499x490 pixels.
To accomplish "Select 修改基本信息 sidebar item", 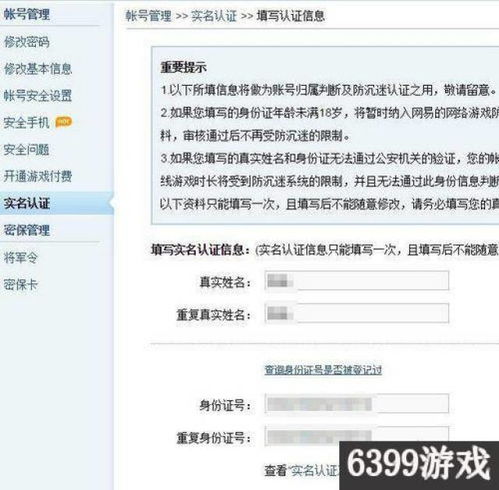I will point(38,69).
